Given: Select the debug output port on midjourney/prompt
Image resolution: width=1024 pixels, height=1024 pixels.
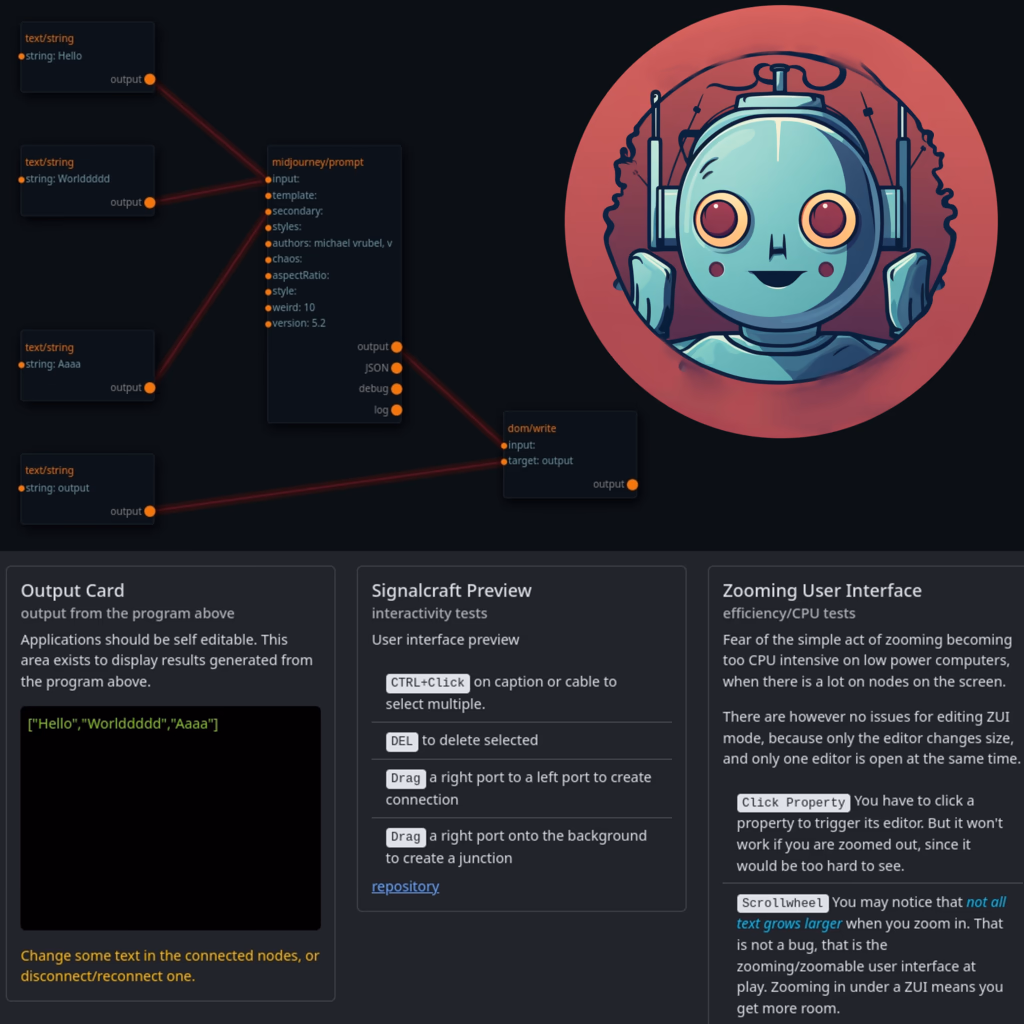Looking at the screenshot, I should coord(396,389).
